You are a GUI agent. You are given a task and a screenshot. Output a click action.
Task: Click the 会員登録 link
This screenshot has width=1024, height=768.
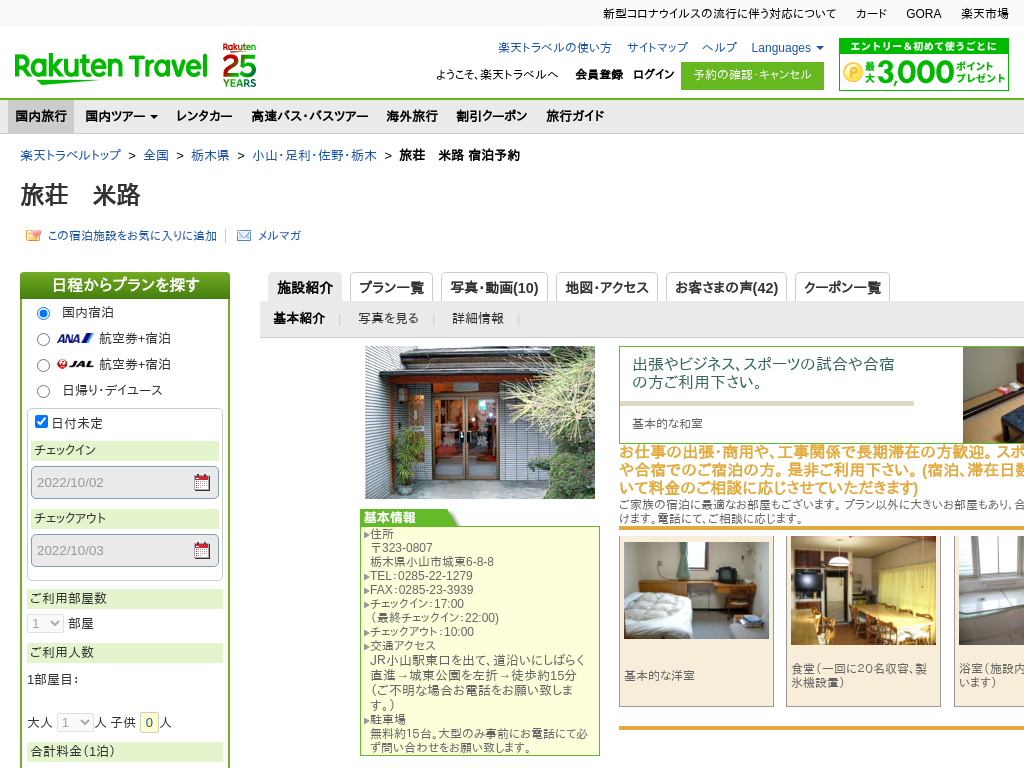(x=599, y=74)
